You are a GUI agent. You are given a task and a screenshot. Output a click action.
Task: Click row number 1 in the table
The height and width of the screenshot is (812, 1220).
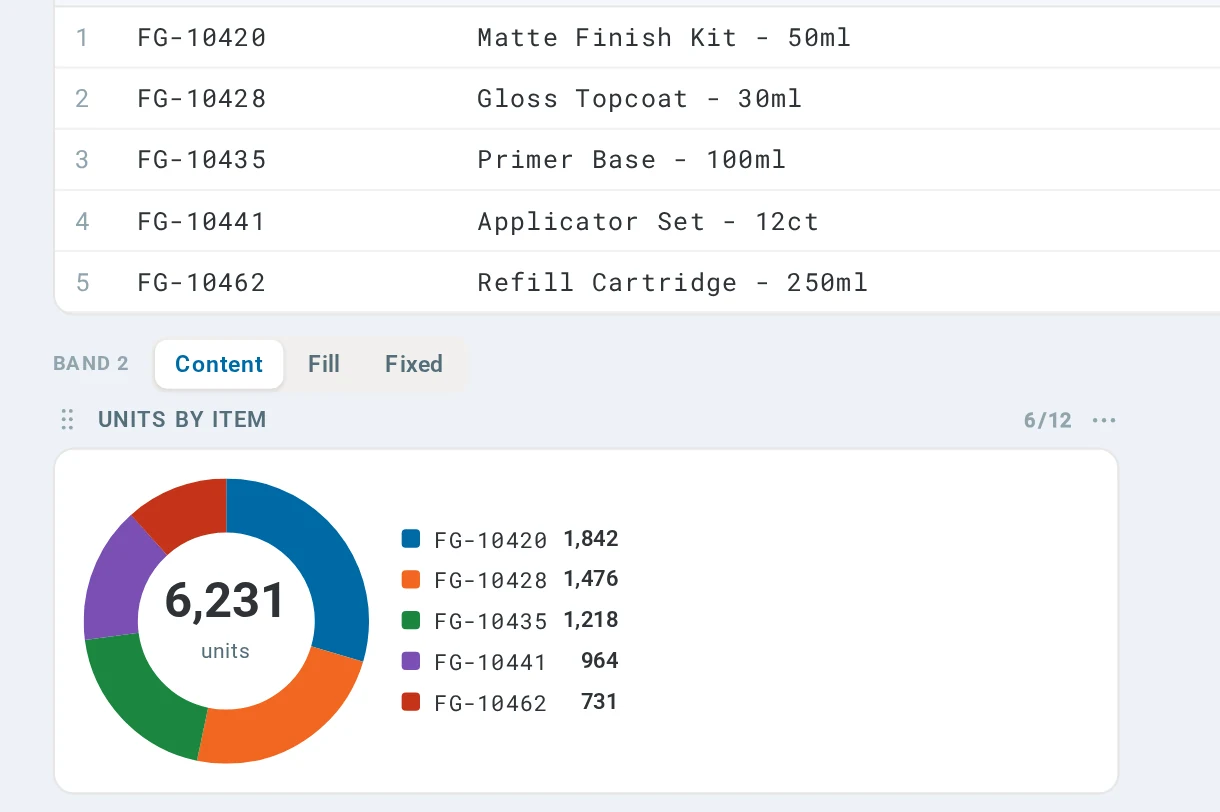tap(82, 38)
